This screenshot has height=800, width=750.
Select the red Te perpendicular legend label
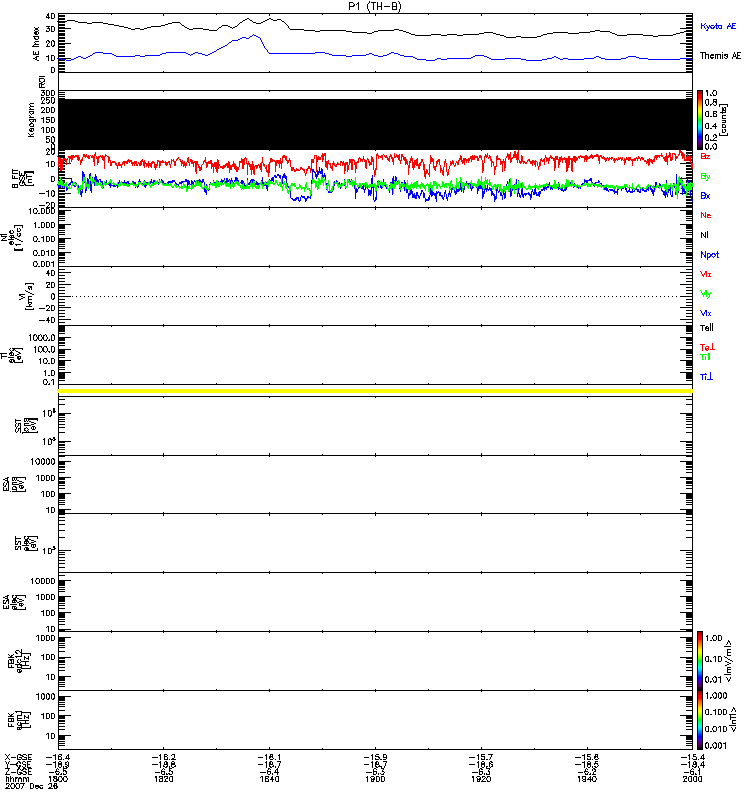[x=707, y=347]
